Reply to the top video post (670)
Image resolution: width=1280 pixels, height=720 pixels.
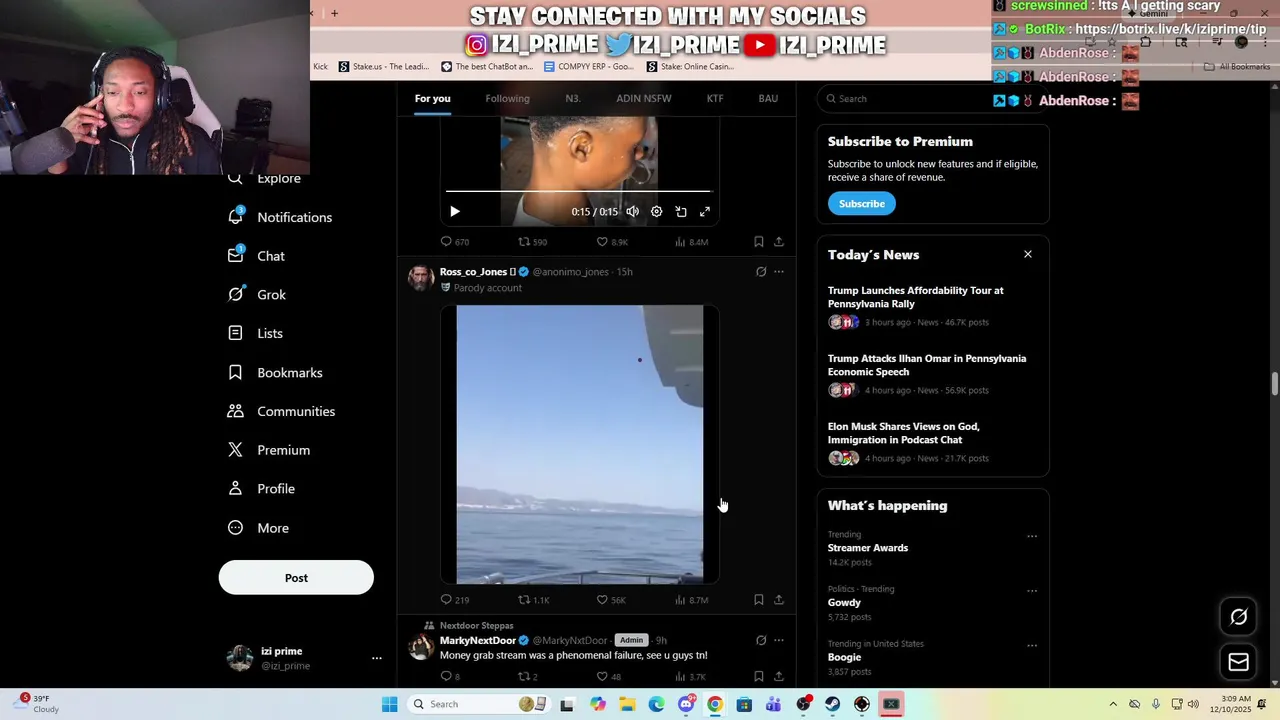click(455, 242)
